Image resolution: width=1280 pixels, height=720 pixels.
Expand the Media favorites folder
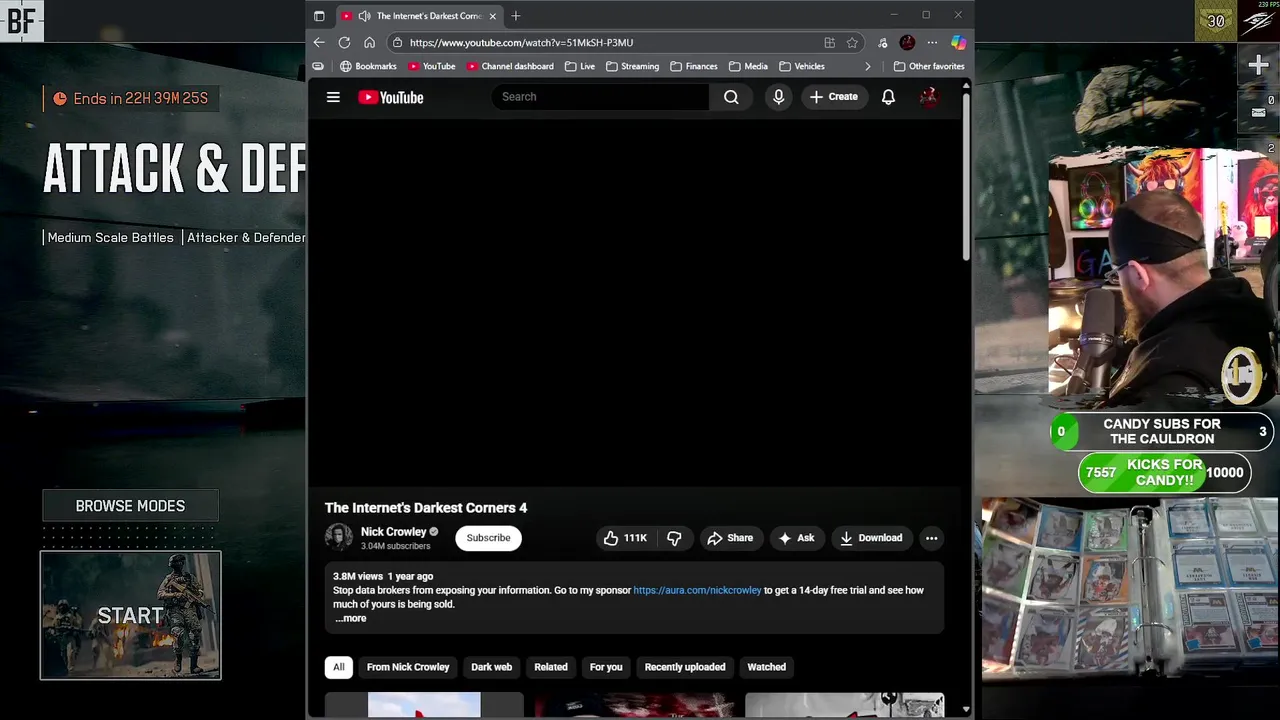point(748,66)
